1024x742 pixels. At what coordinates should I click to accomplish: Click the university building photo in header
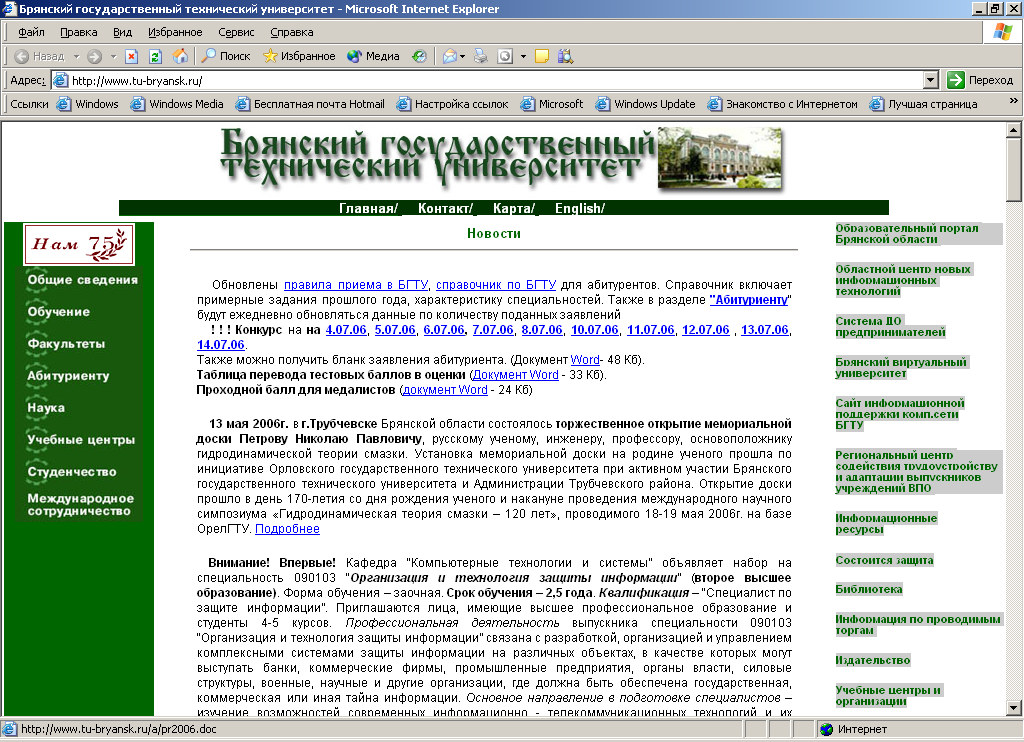point(720,159)
